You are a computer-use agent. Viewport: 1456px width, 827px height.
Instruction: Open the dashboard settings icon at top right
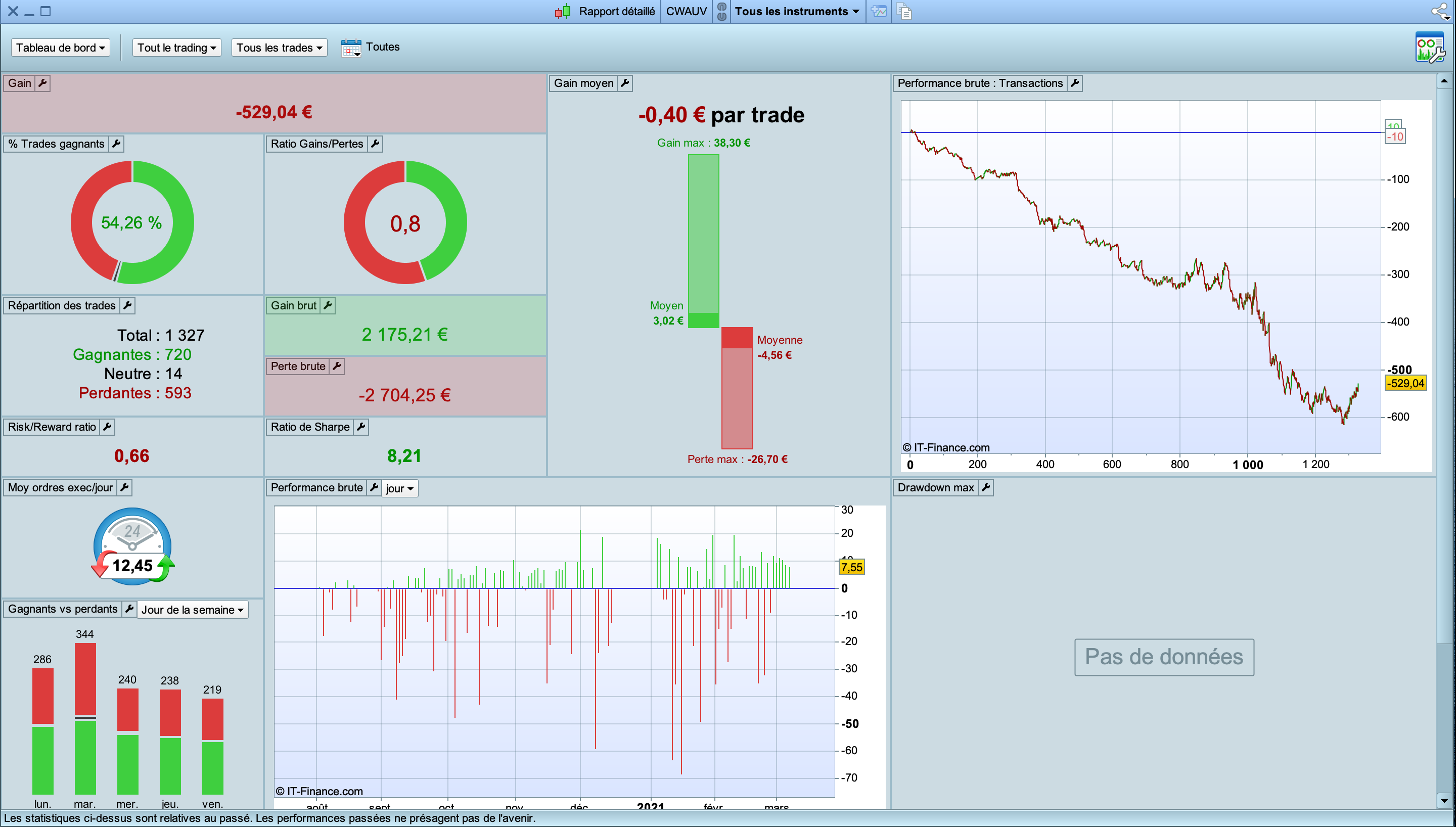pos(1429,48)
